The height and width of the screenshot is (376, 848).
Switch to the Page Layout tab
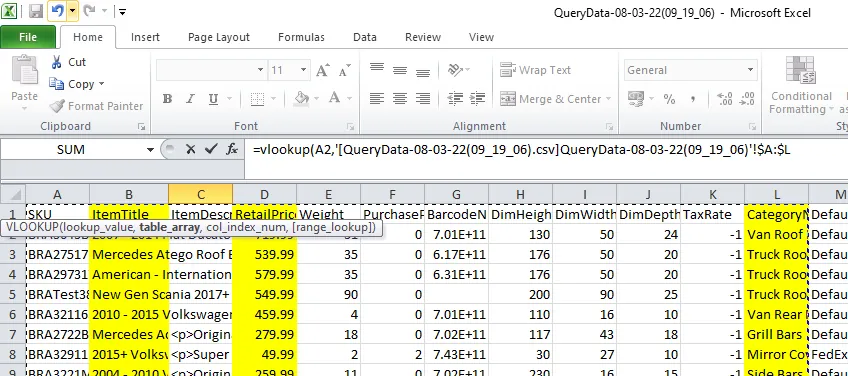tap(218, 37)
